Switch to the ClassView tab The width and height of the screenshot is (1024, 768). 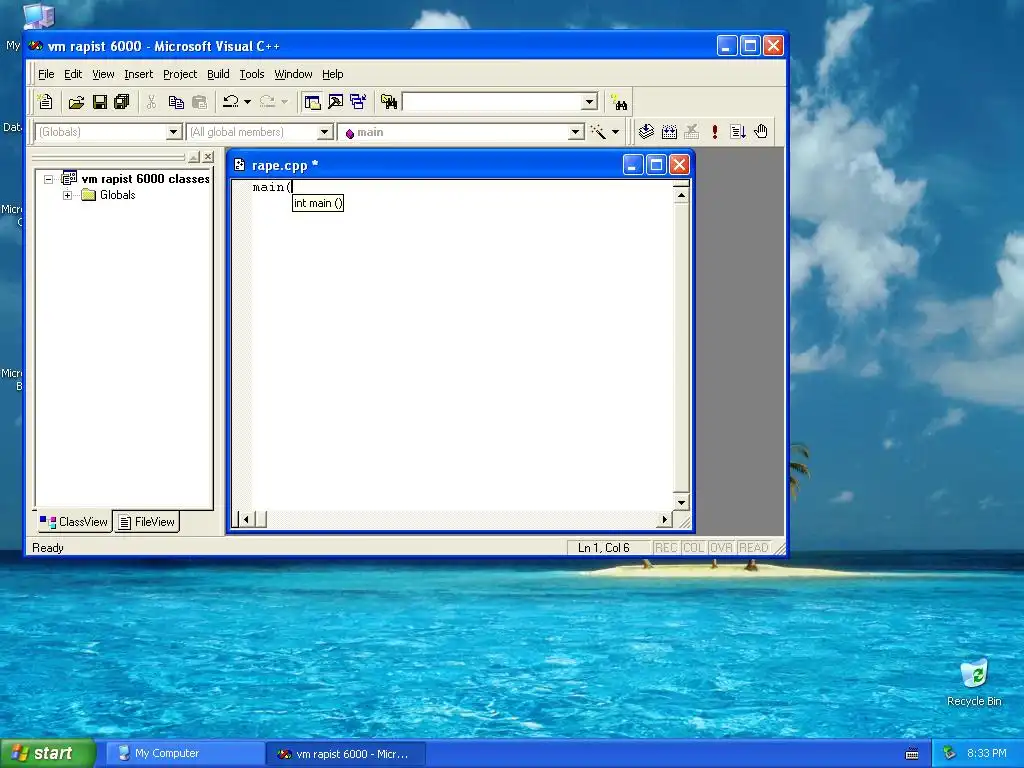point(74,522)
